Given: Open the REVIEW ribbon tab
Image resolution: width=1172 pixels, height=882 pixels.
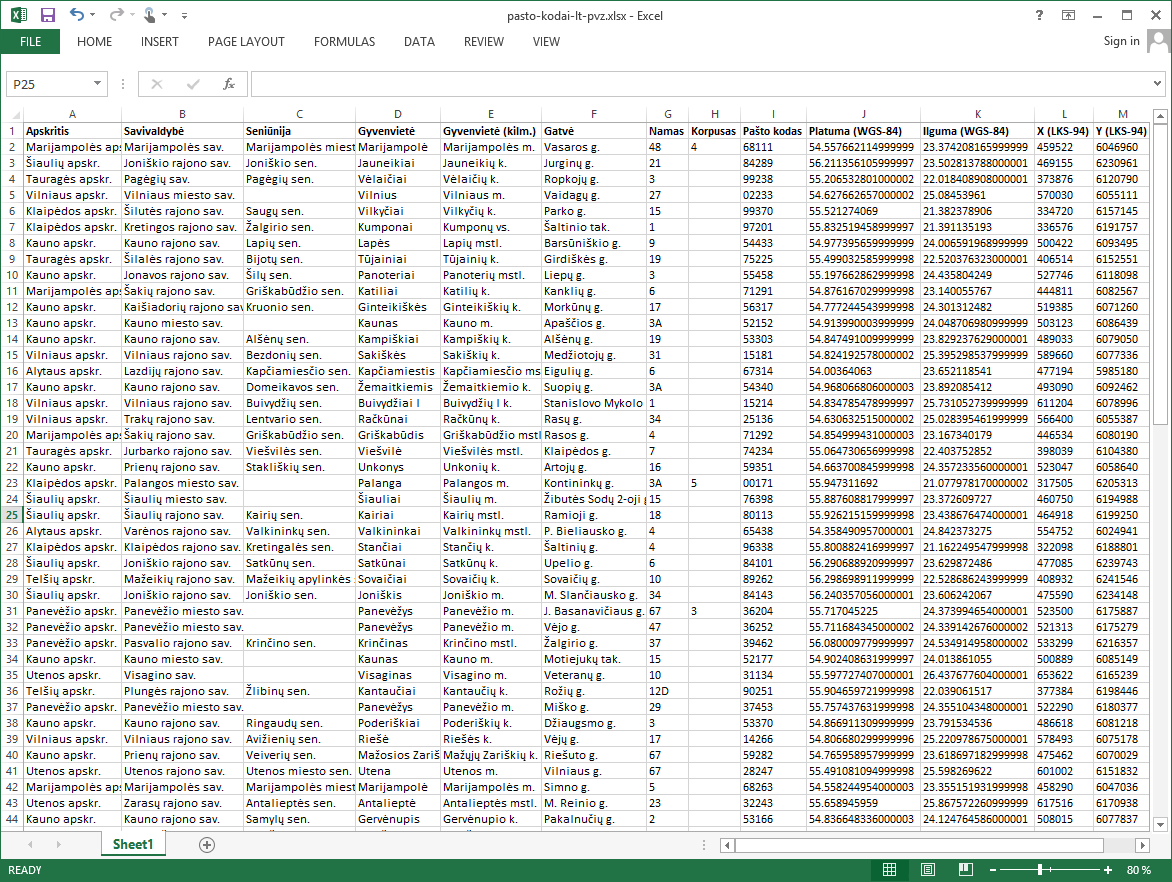Looking at the screenshot, I should (484, 42).
